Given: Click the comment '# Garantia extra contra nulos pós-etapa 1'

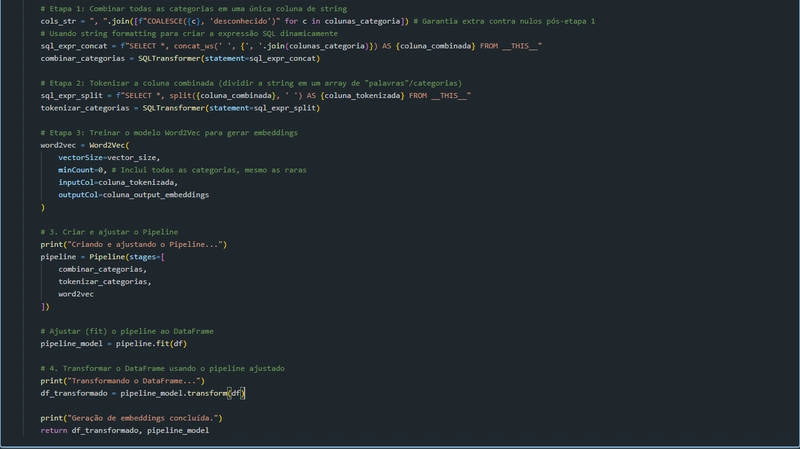Looking at the screenshot, I should tap(504, 21).
